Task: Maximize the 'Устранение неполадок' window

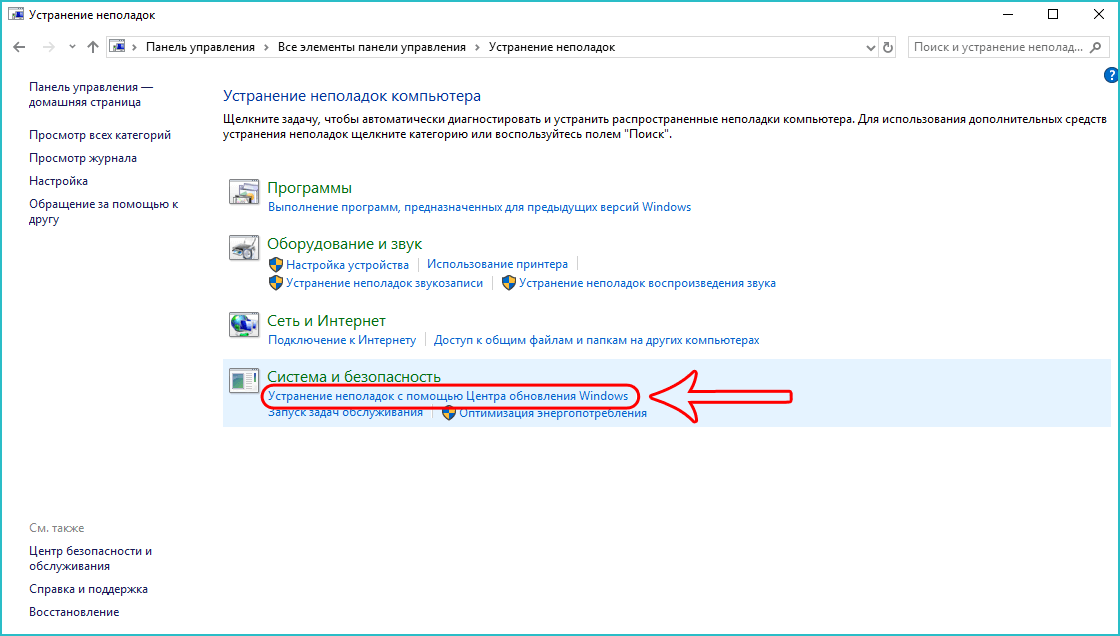Action: (1053, 14)
